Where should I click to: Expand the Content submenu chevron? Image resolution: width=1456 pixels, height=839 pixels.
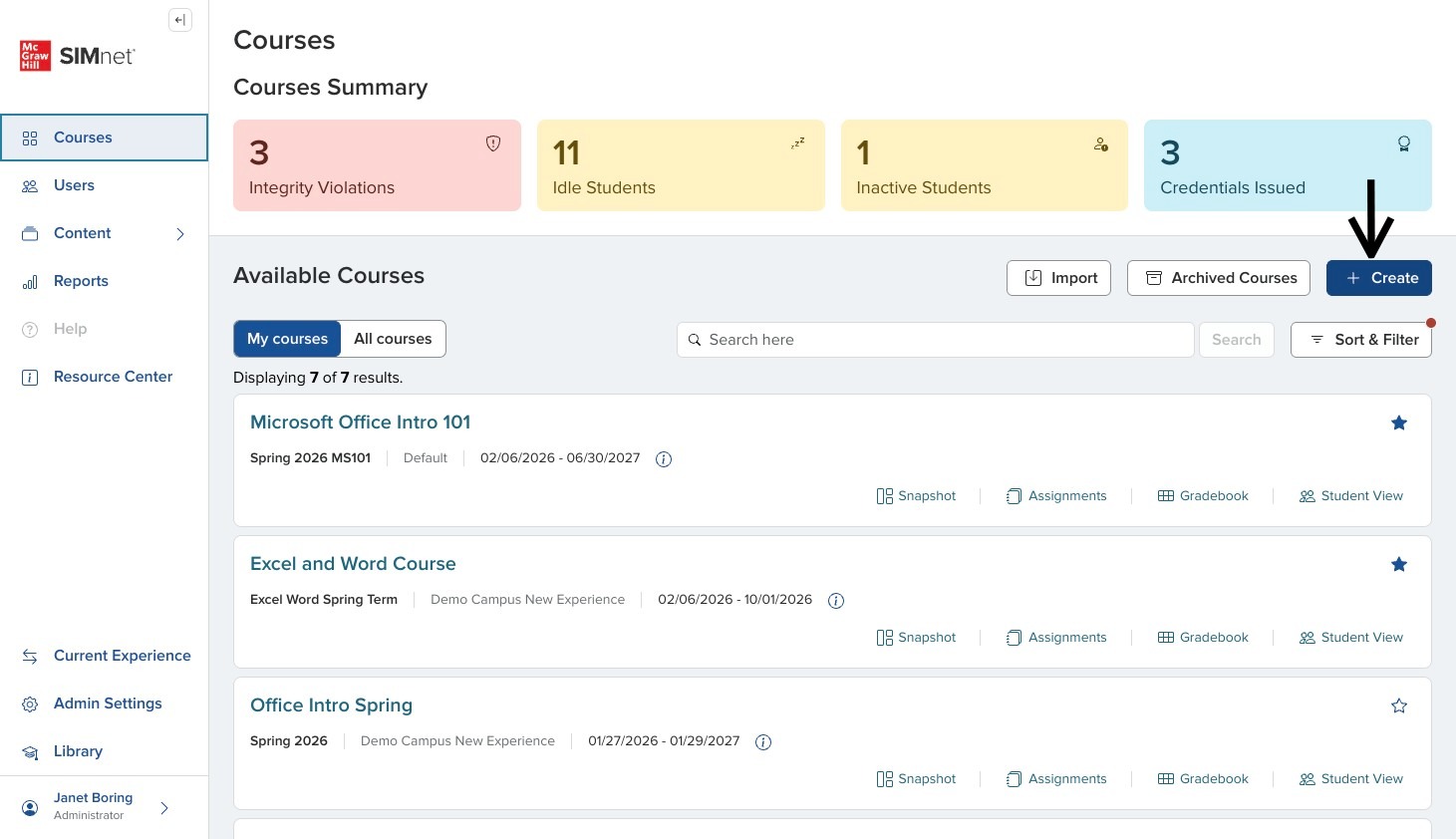coord(180,234)
